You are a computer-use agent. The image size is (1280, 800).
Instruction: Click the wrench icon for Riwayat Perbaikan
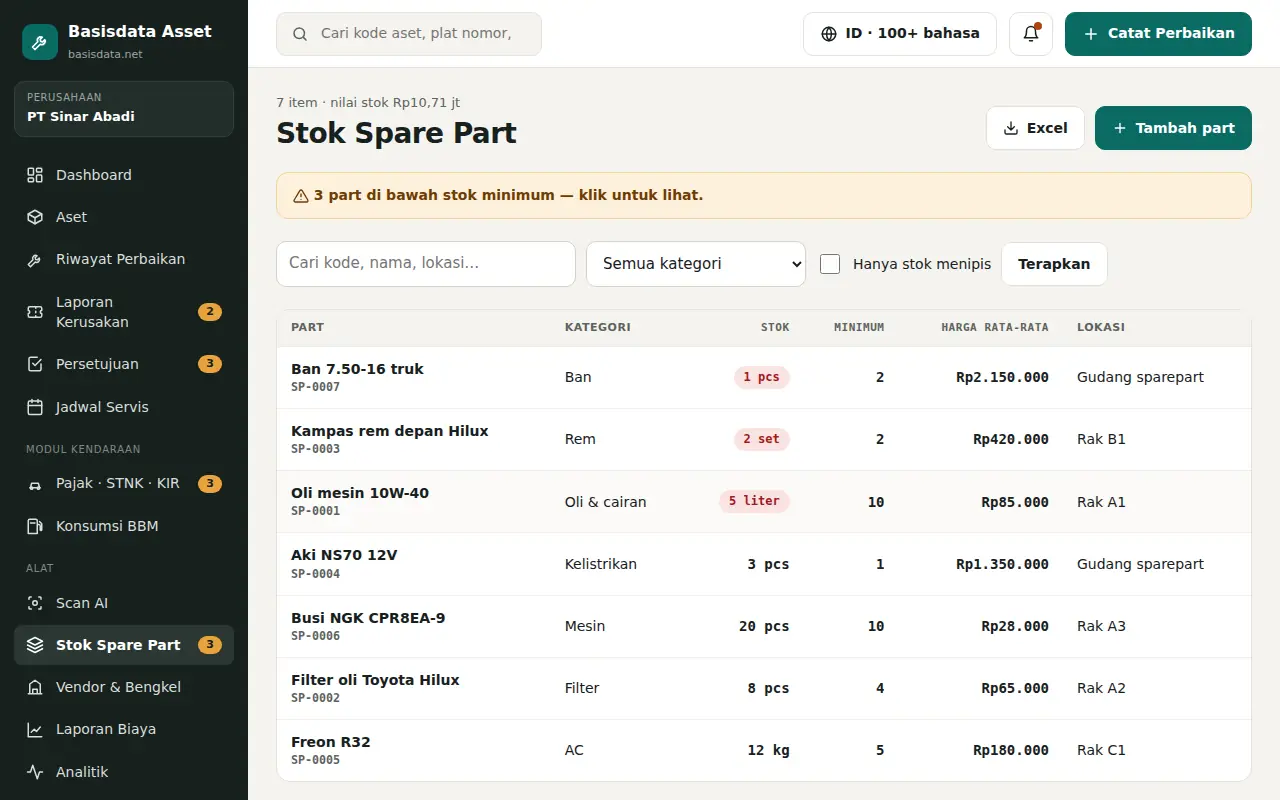[35, 260]
